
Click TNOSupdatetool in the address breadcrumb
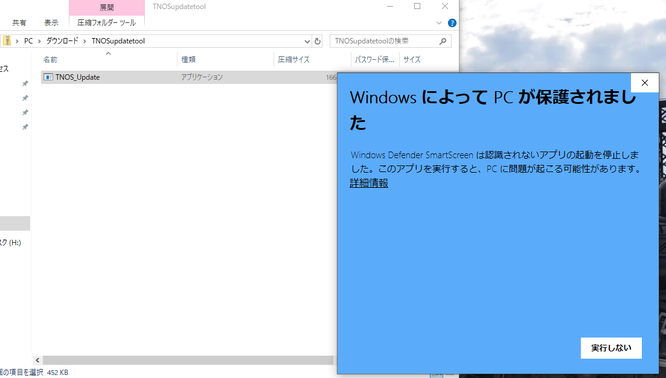(x=118, y=41)
